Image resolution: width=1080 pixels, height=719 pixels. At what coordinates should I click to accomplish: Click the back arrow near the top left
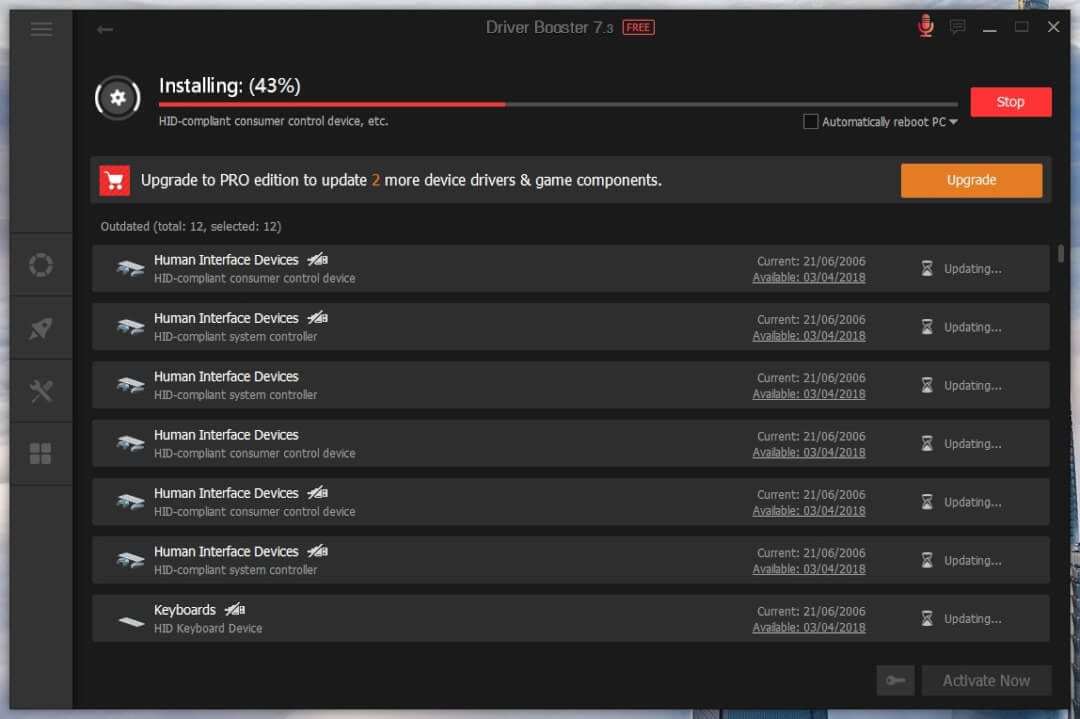[105, 30]
